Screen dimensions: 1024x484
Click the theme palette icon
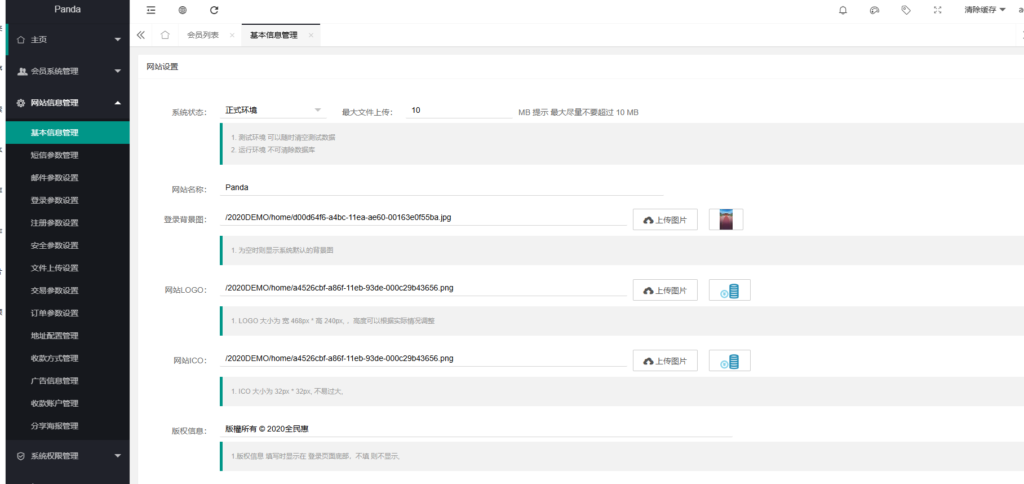click(x=874, y=10)
